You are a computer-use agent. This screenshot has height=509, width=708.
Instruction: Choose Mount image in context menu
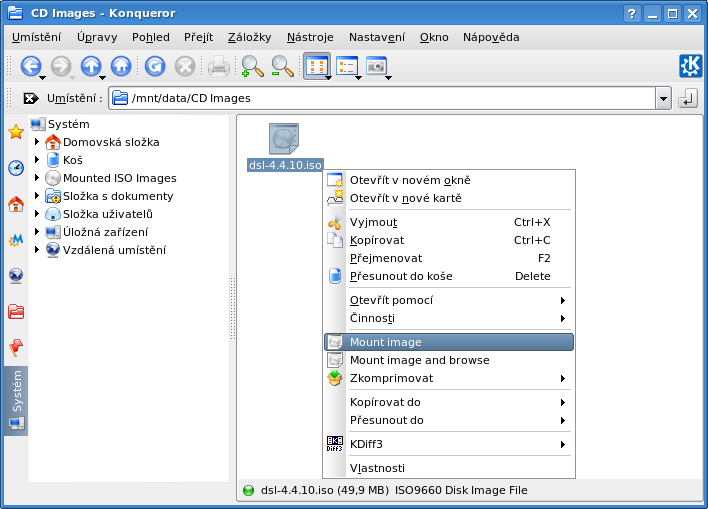coord(449,342)
